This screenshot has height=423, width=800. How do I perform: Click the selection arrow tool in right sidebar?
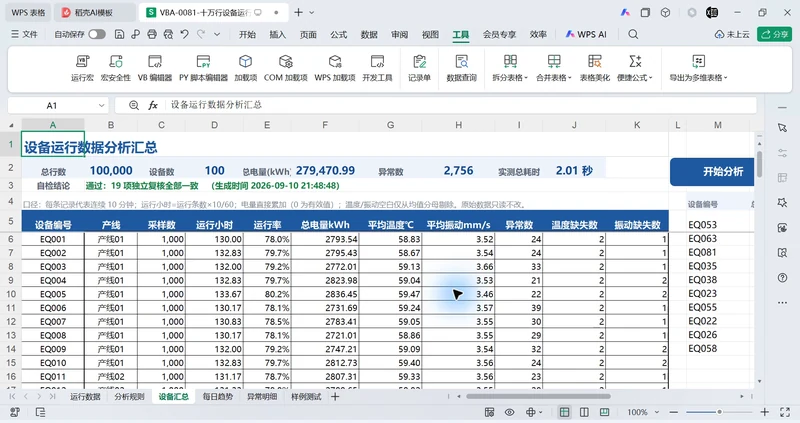pyautogui.click(x=782, y=128)
